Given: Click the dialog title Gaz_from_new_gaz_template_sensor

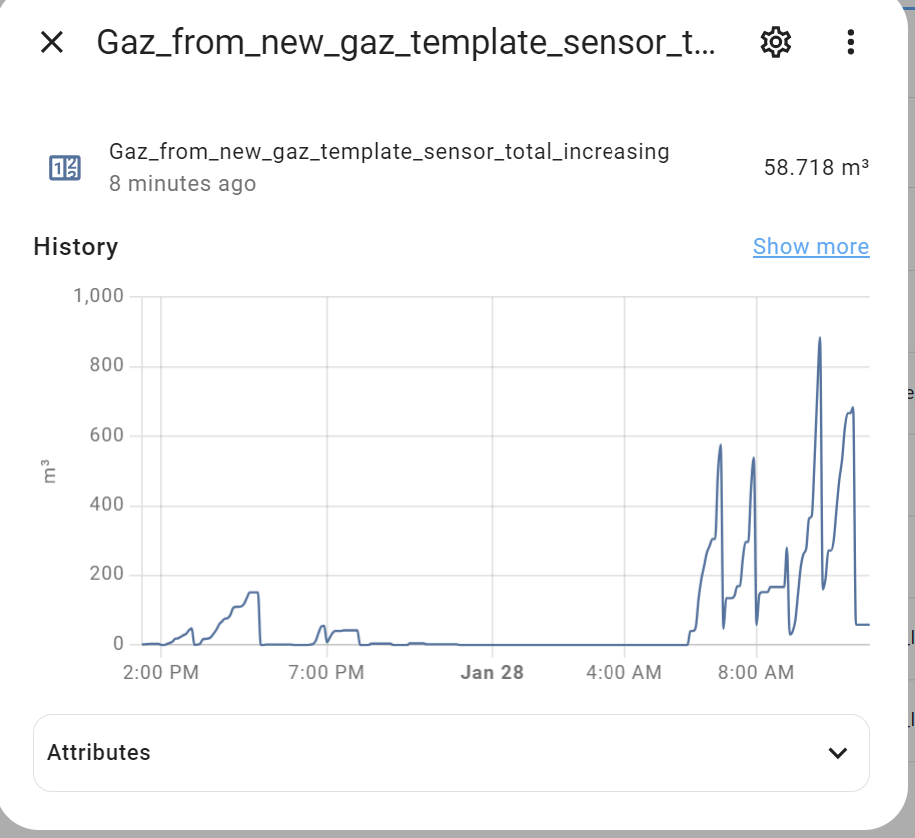Looking at the screenshot, I should [406, 43].
